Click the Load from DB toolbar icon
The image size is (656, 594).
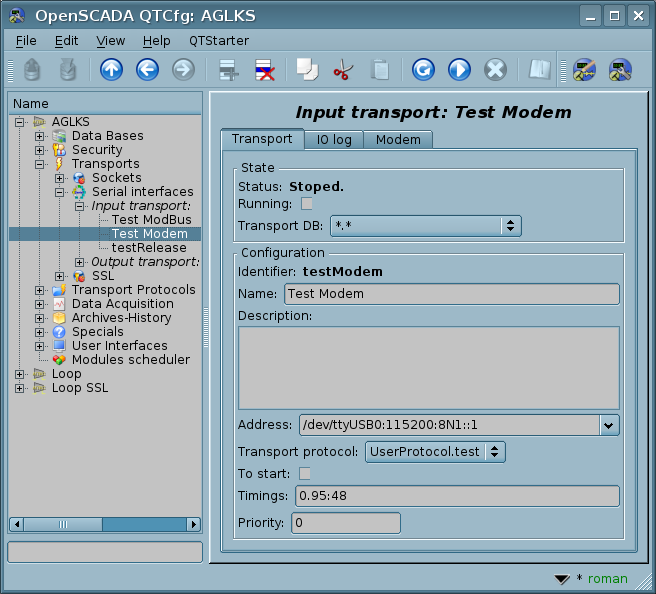pos(32,69)
